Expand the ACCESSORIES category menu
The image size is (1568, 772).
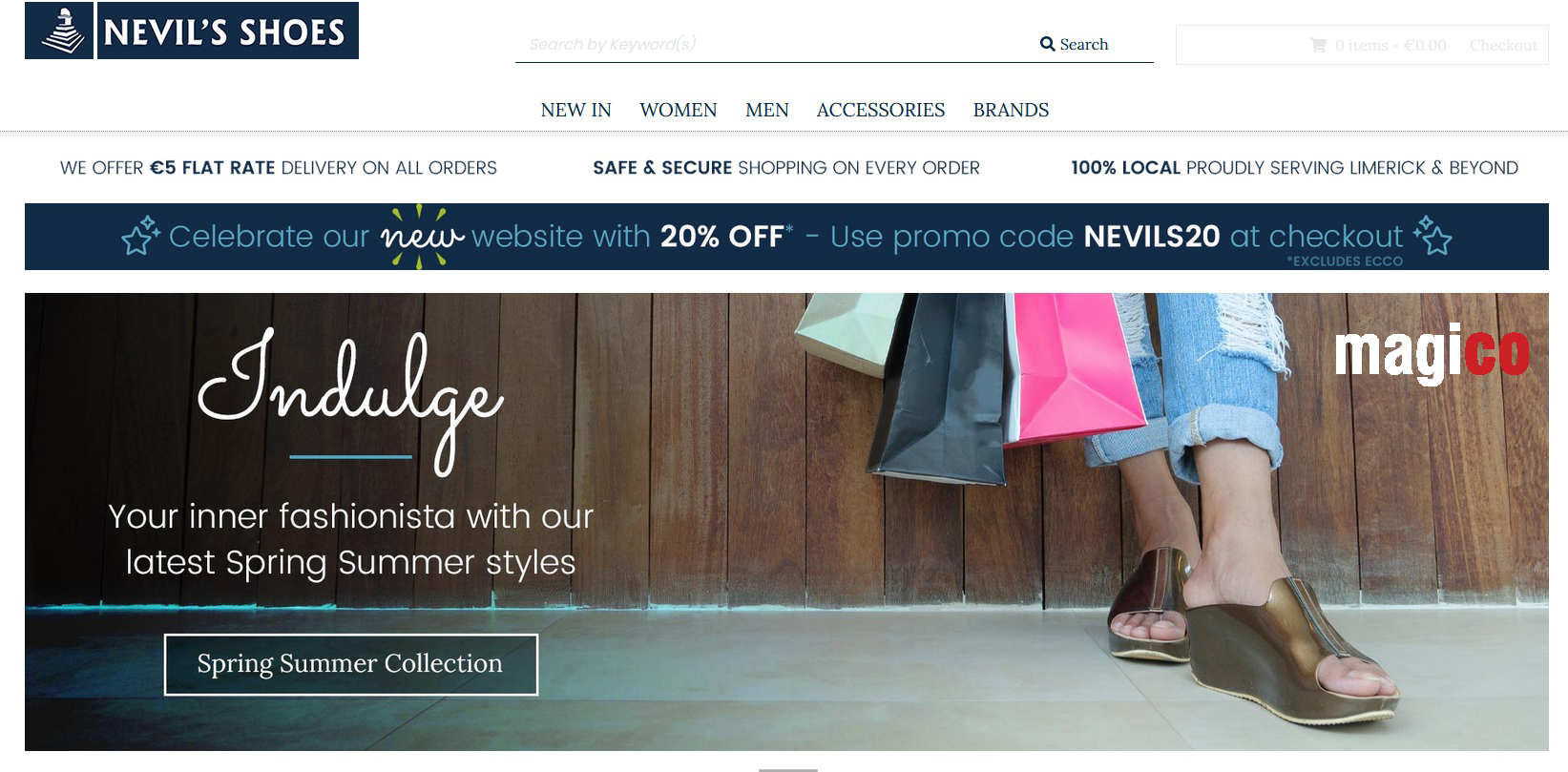880,110
